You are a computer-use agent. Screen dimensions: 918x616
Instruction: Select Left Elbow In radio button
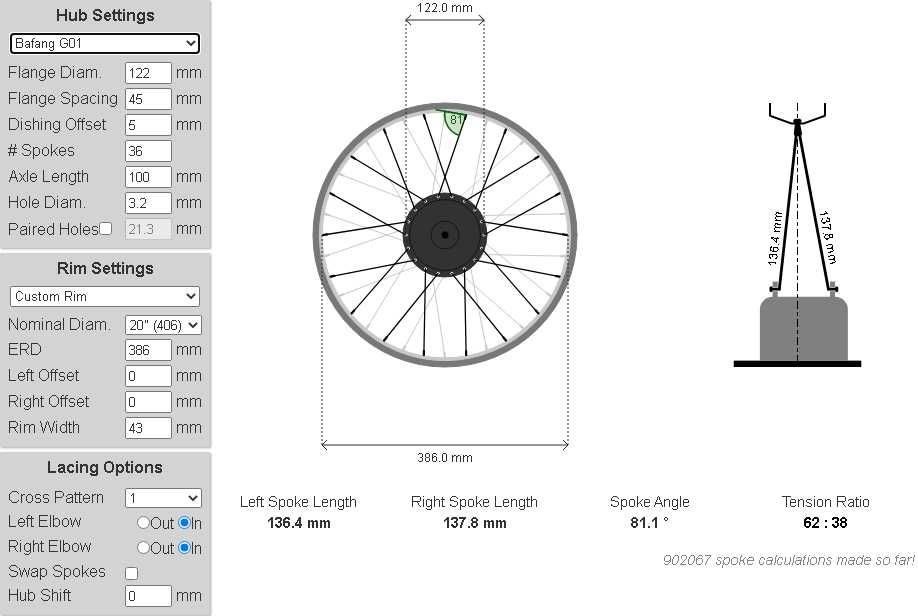184,522
